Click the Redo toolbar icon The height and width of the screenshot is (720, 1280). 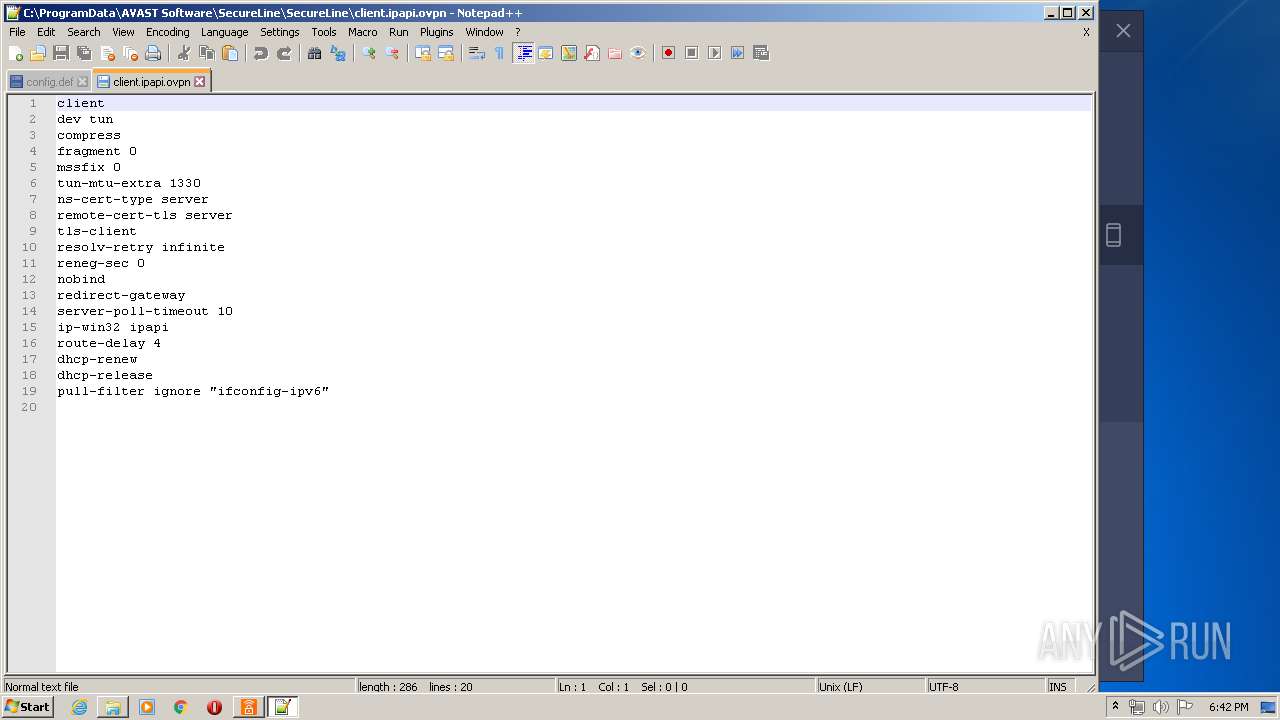click(284, 53)
